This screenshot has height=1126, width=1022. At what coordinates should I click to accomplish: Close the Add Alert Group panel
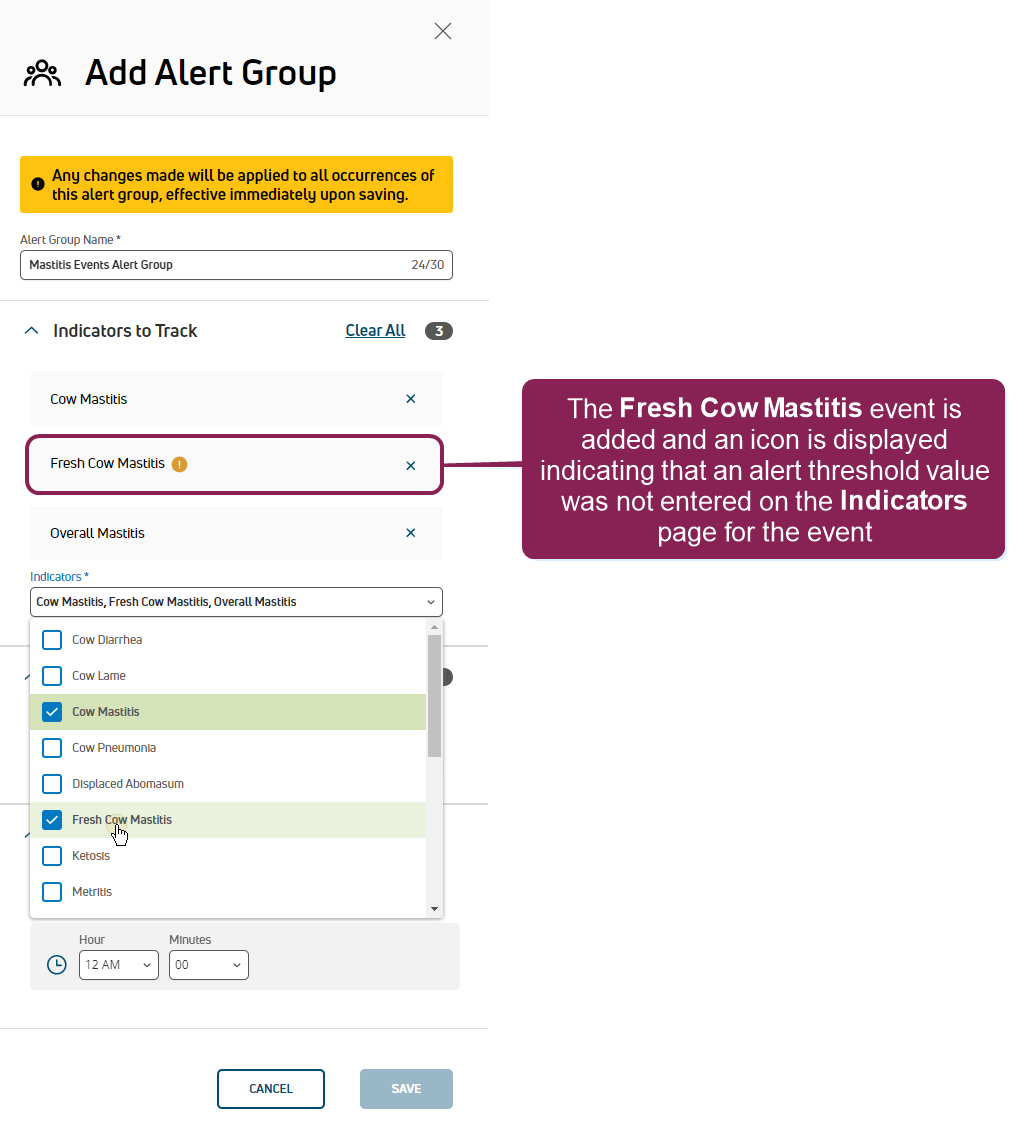[442, 31]
